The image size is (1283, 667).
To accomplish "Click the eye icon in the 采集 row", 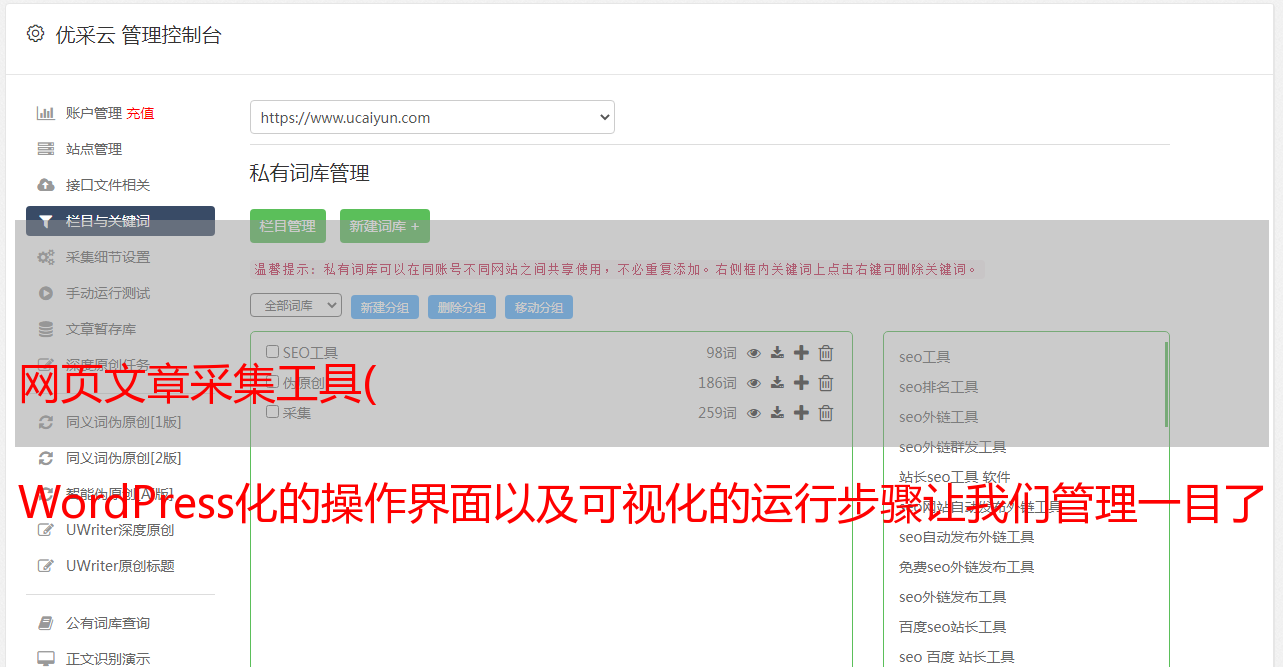I will pyautogui.click(x=754, y=413).
